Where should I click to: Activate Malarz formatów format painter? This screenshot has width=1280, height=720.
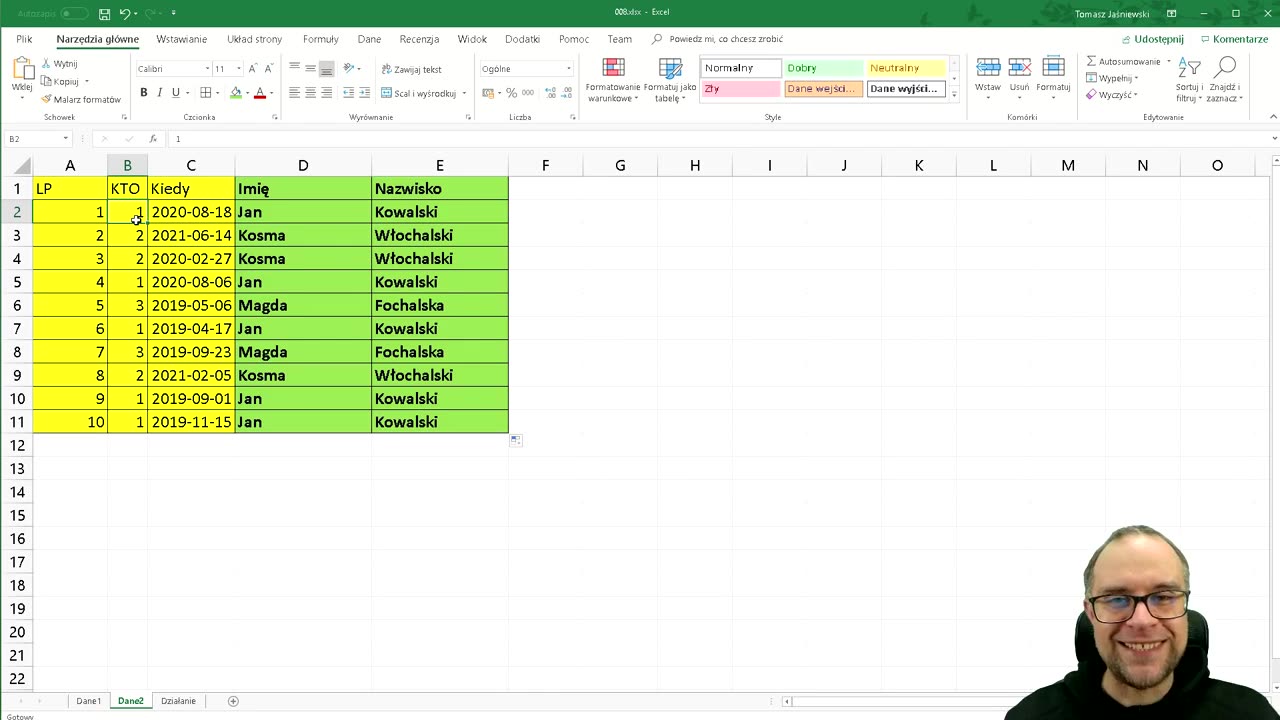click(81, 99)
